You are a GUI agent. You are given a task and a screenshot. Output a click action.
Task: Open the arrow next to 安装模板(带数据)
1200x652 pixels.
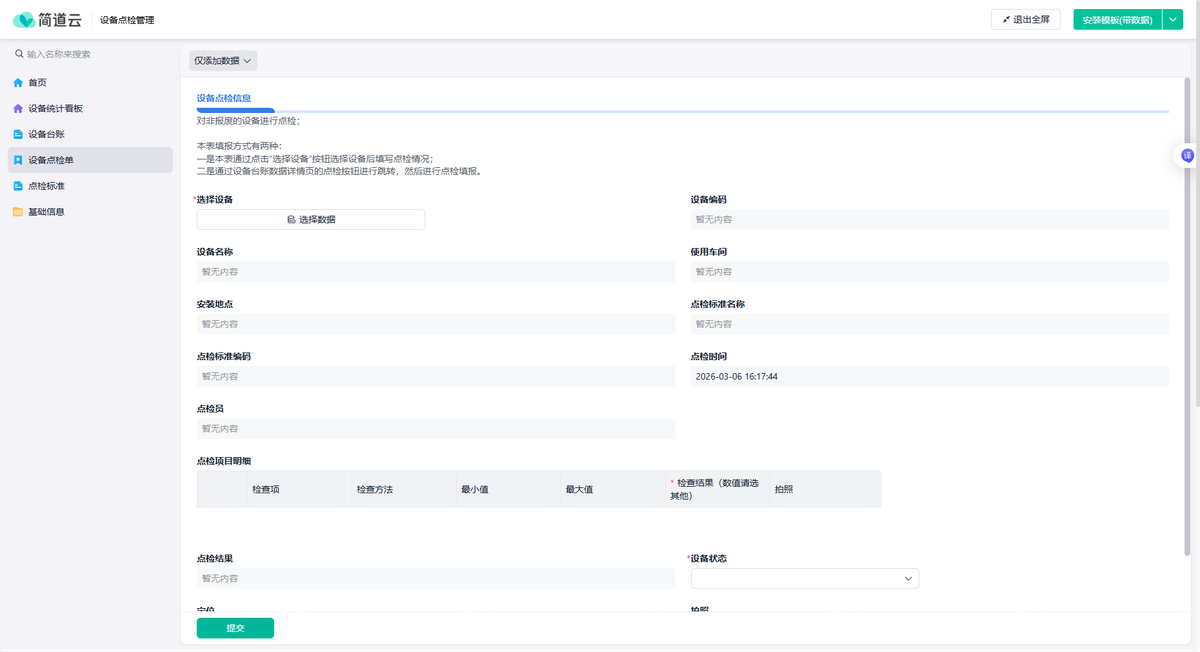1173,20
